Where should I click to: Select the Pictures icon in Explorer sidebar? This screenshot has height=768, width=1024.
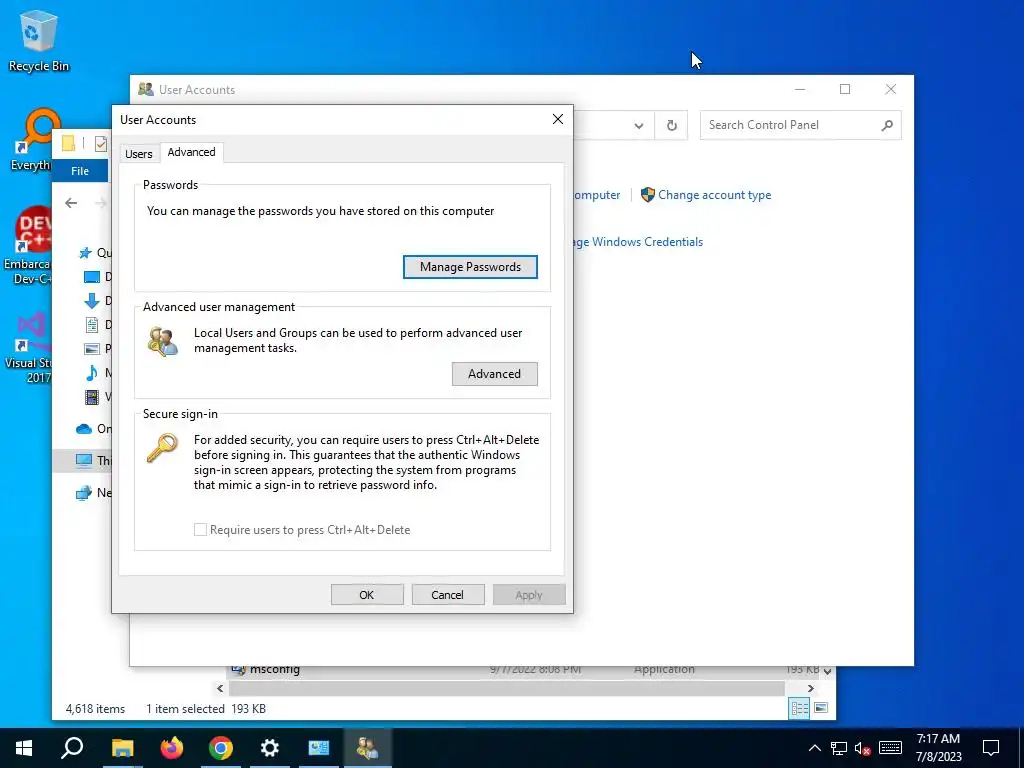point(92,349)
